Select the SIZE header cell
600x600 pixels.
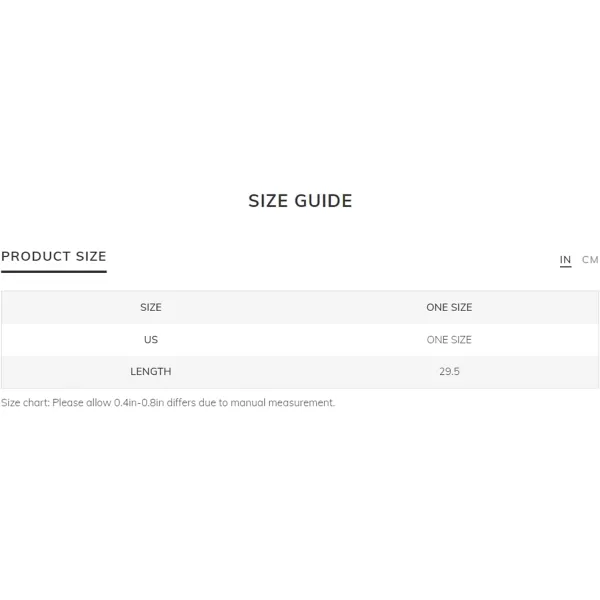point(151,307)
